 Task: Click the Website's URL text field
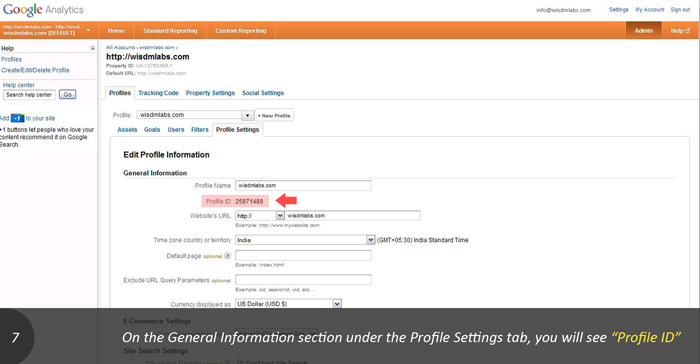point(353,216)
